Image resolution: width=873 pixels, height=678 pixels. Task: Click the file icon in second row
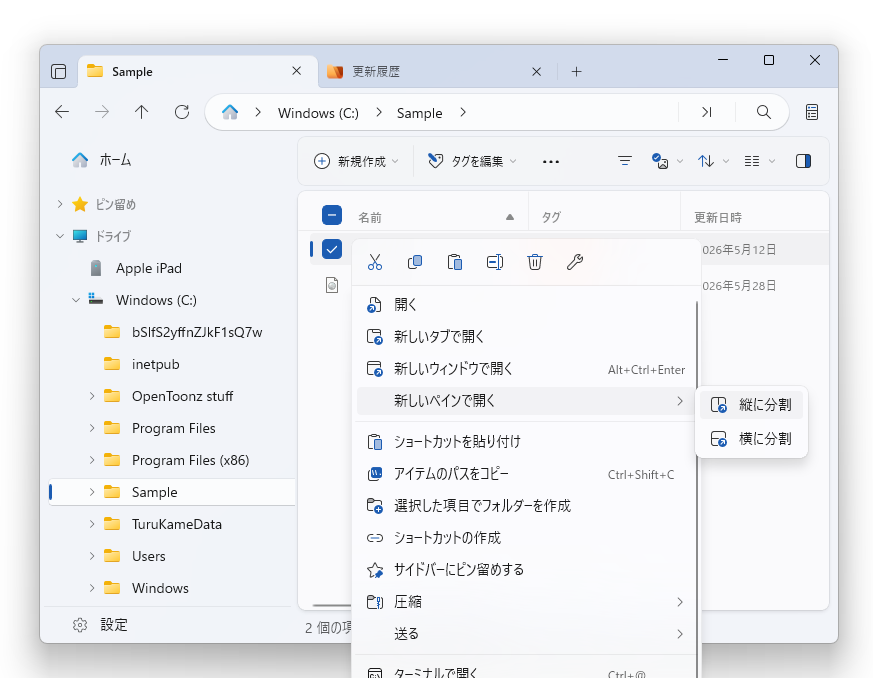(x=332, y=285)
